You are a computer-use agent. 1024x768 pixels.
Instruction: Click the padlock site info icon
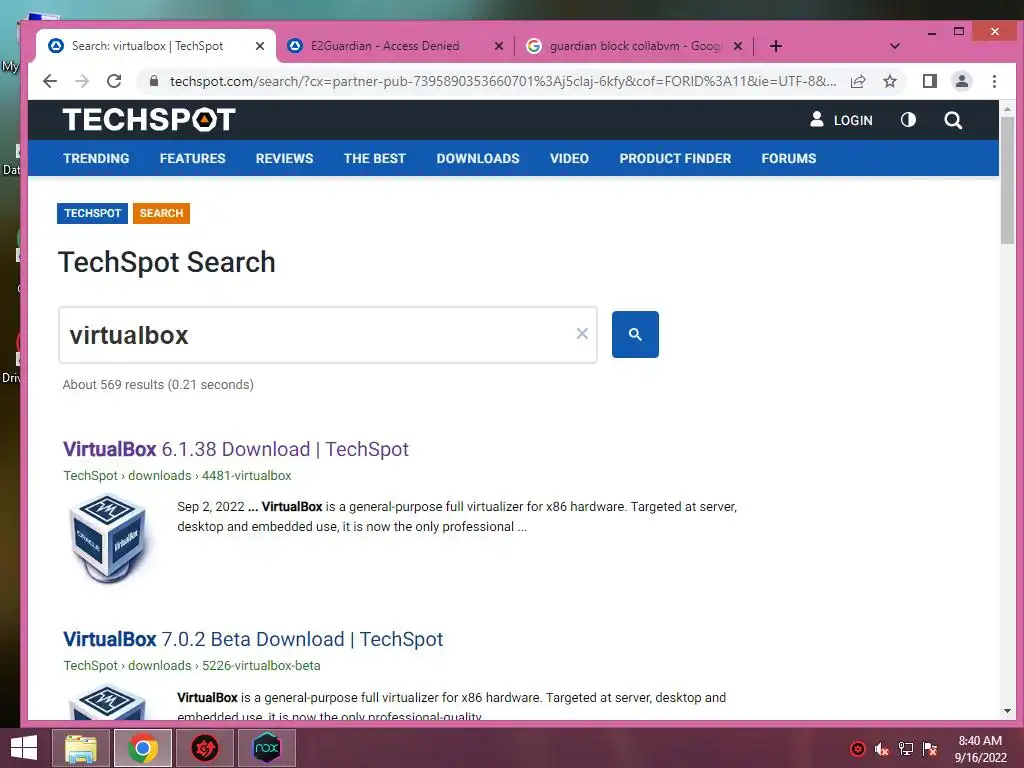tap(153, 81)
